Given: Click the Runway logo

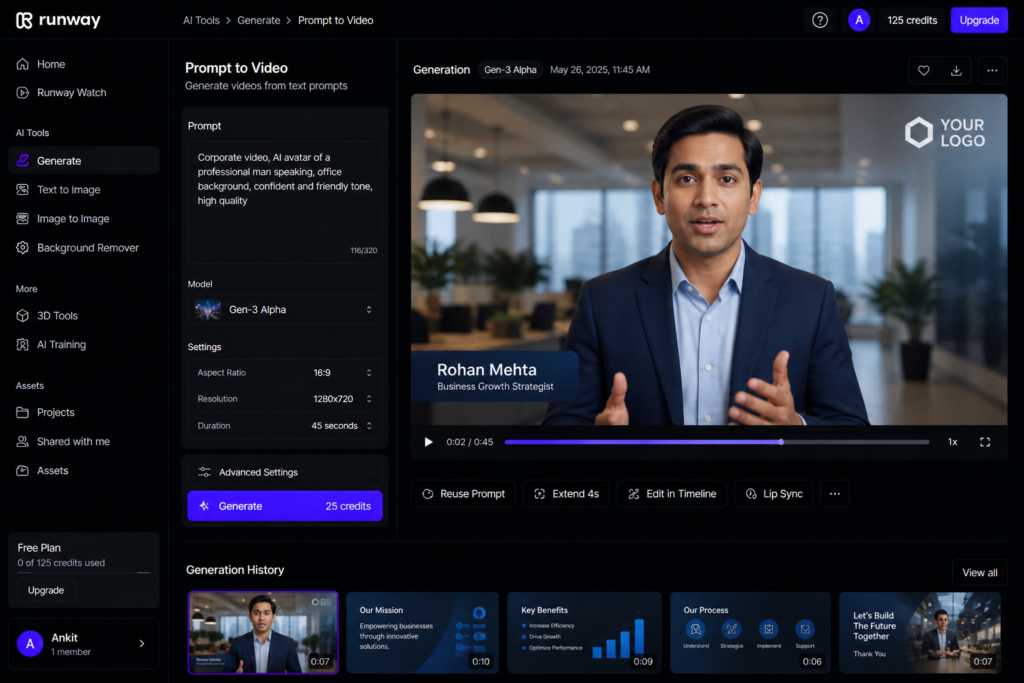Looking at the screenshot, I should click(x=58, y=20).
